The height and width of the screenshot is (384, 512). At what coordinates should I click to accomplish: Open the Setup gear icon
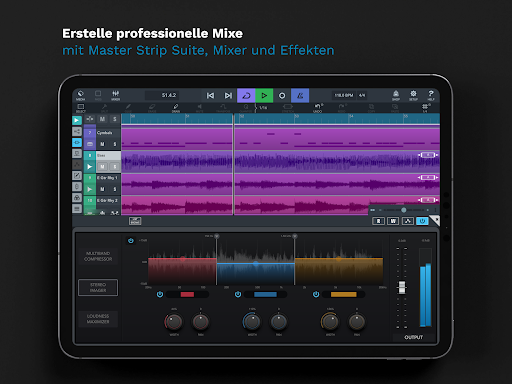coord(413,95)
